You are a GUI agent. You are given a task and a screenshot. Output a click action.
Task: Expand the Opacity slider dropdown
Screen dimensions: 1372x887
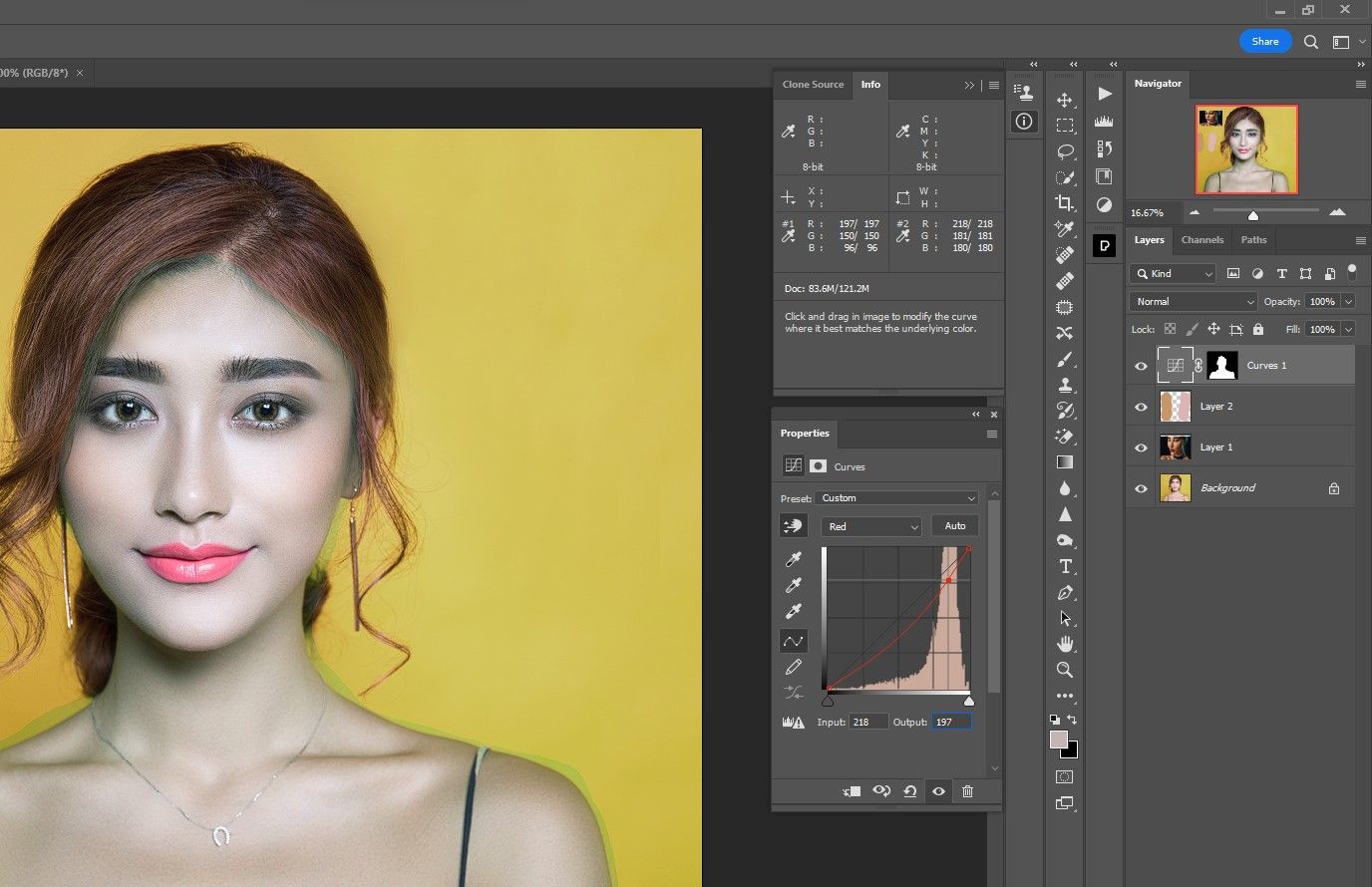(x=1349, y=301)
